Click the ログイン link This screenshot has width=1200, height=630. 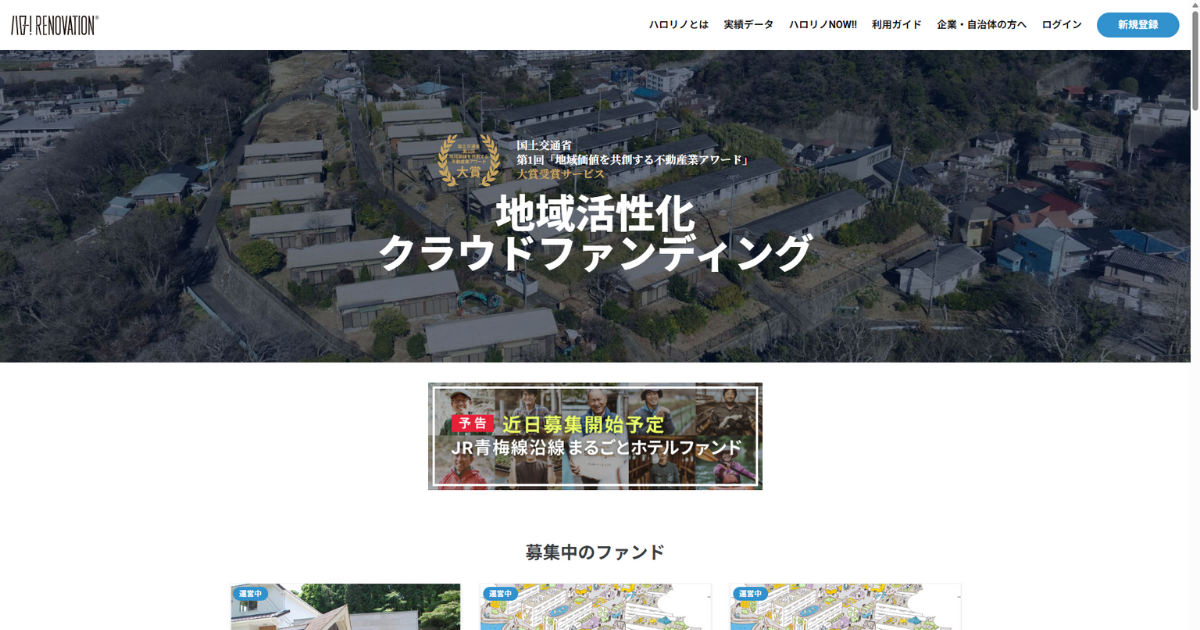point(1060,24)
